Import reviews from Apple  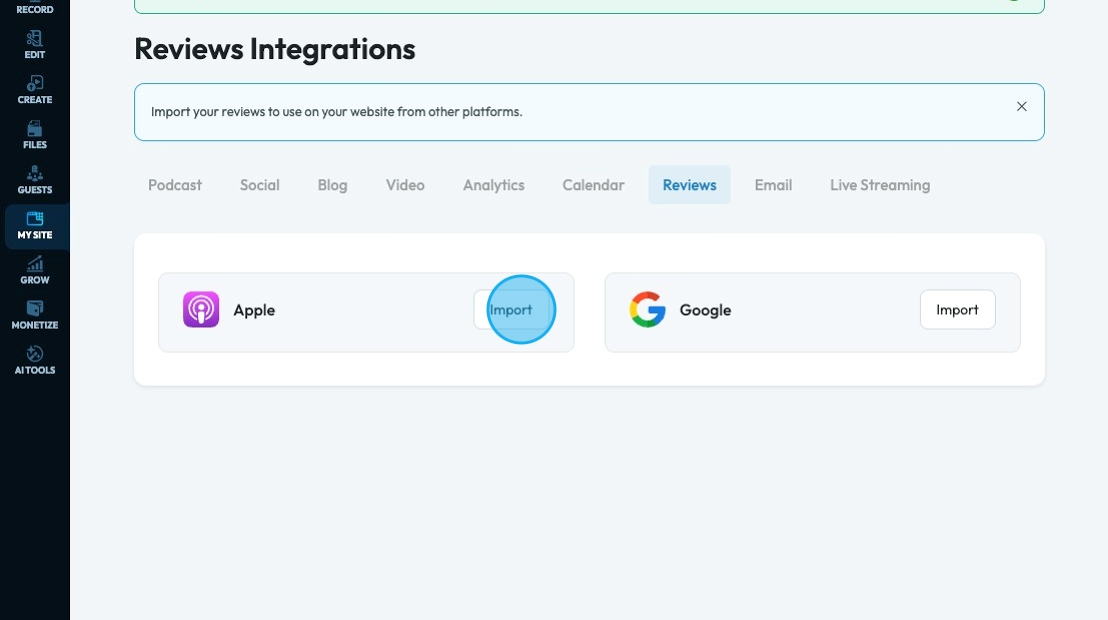coord(511,310)
